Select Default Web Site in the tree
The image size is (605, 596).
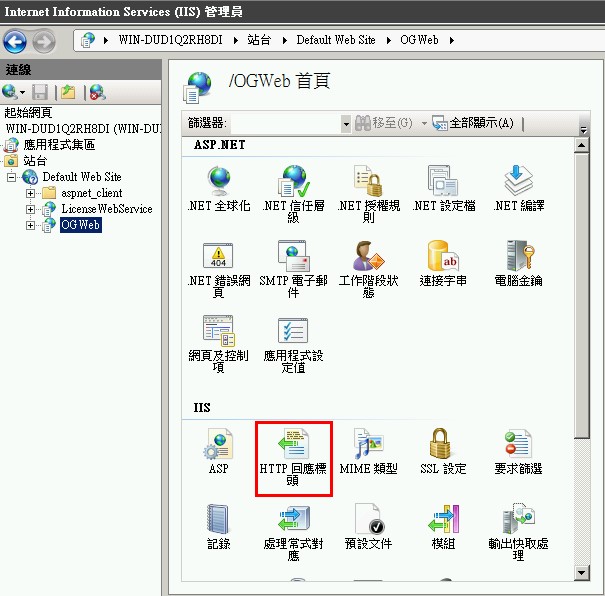coord(82,177)
